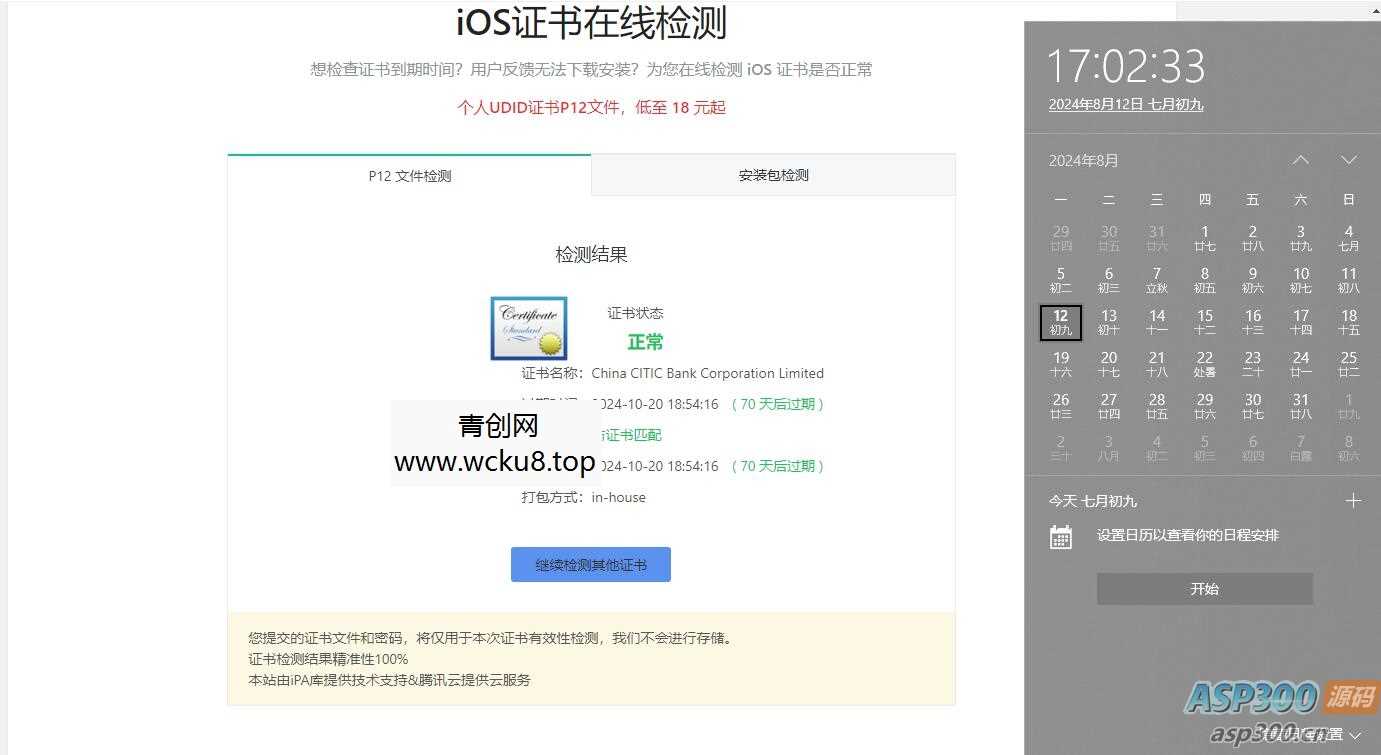Switch to the 安装包检测 tab
1381x755 pixels.
[772, 175]
